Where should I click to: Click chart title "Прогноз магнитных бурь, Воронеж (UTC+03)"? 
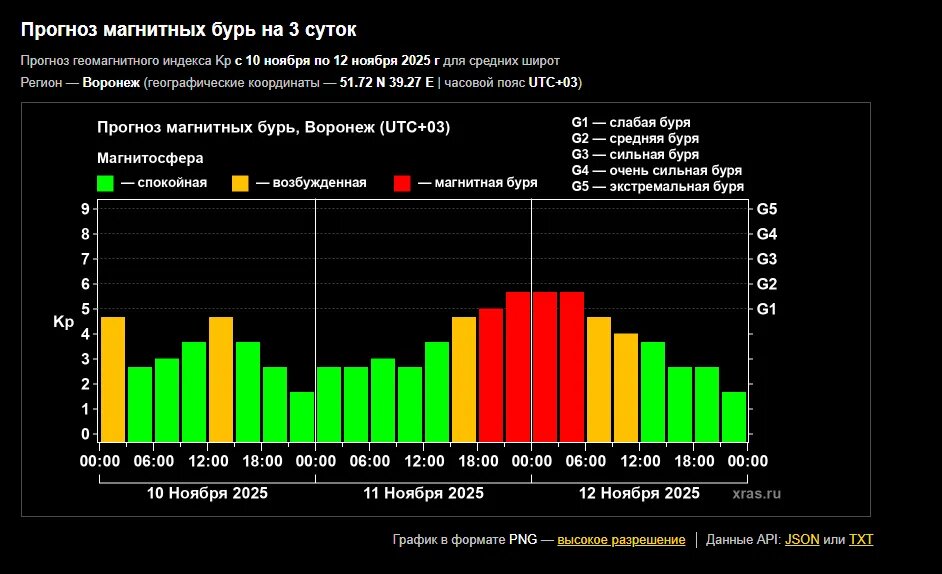pyautogui.click(x=273, y=127)
